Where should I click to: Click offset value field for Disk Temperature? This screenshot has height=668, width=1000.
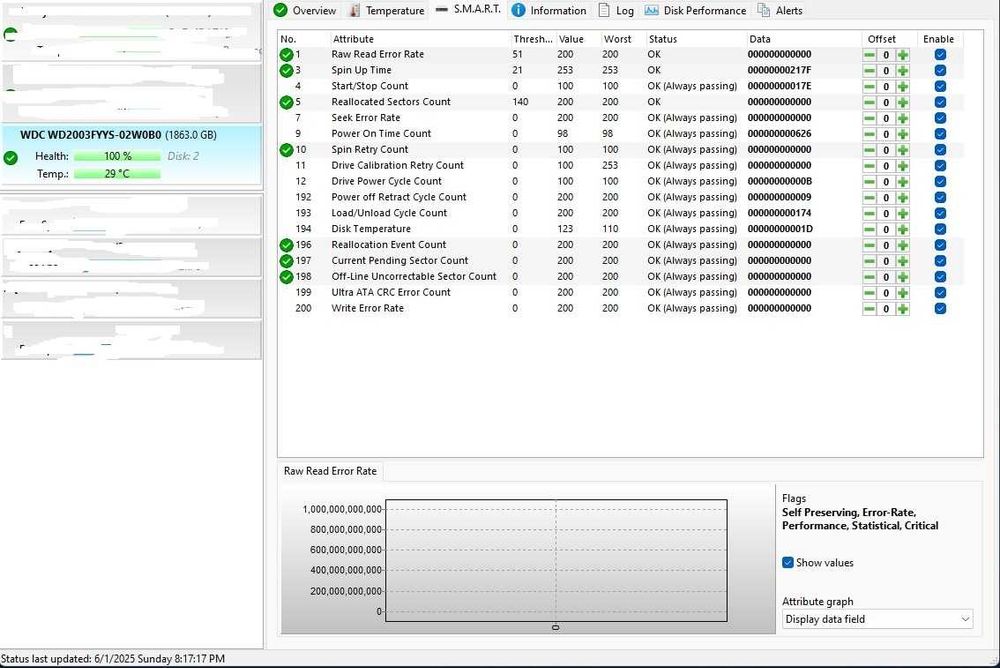886,229
